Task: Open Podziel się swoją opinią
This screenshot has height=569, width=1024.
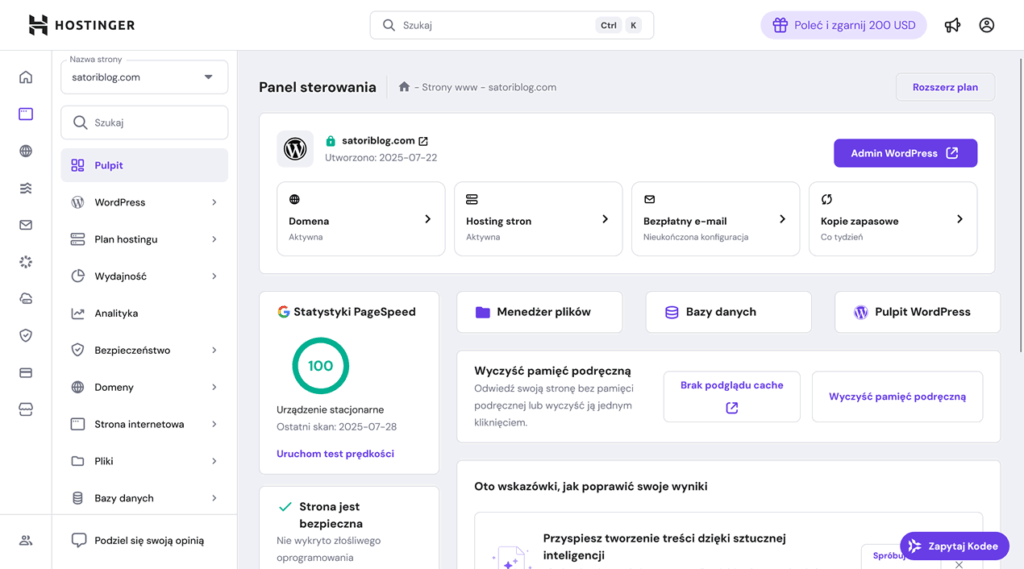Action: point(138,540)
